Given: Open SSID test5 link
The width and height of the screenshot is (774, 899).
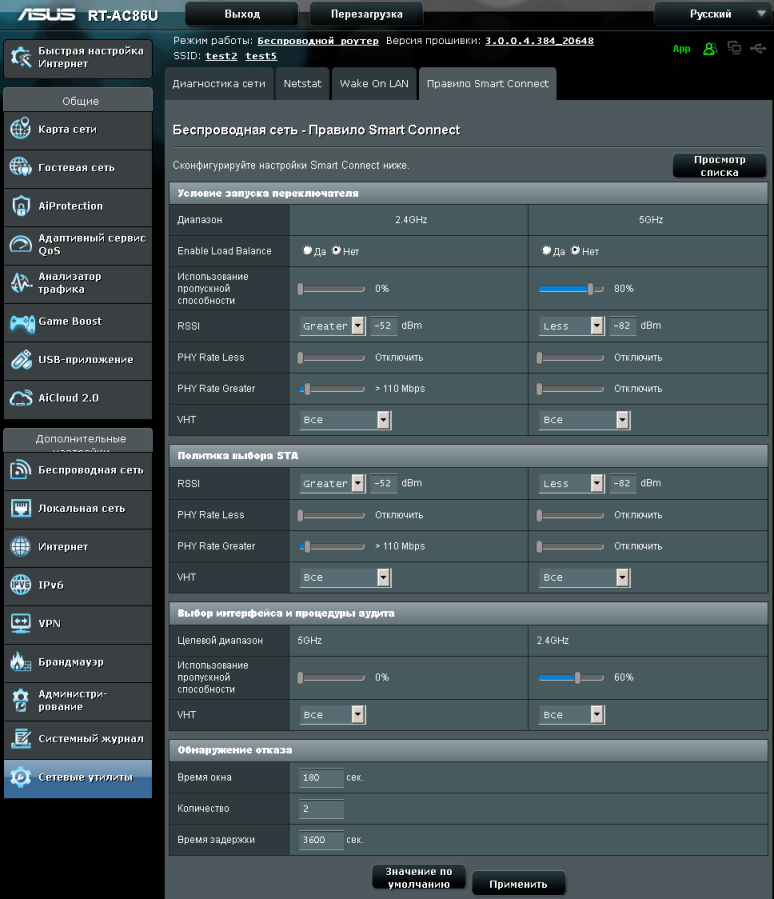Looking at the screenshot, I should point(261,56).
